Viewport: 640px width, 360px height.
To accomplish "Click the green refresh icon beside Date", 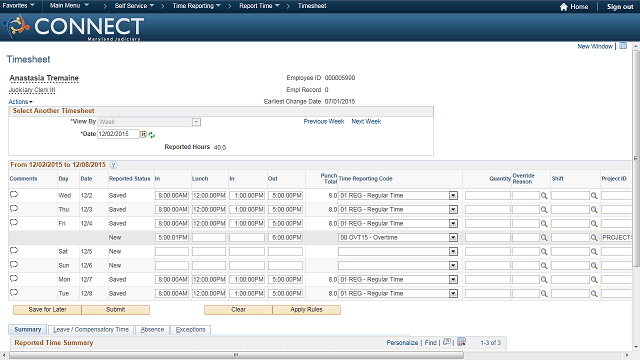I will [151, 135].
